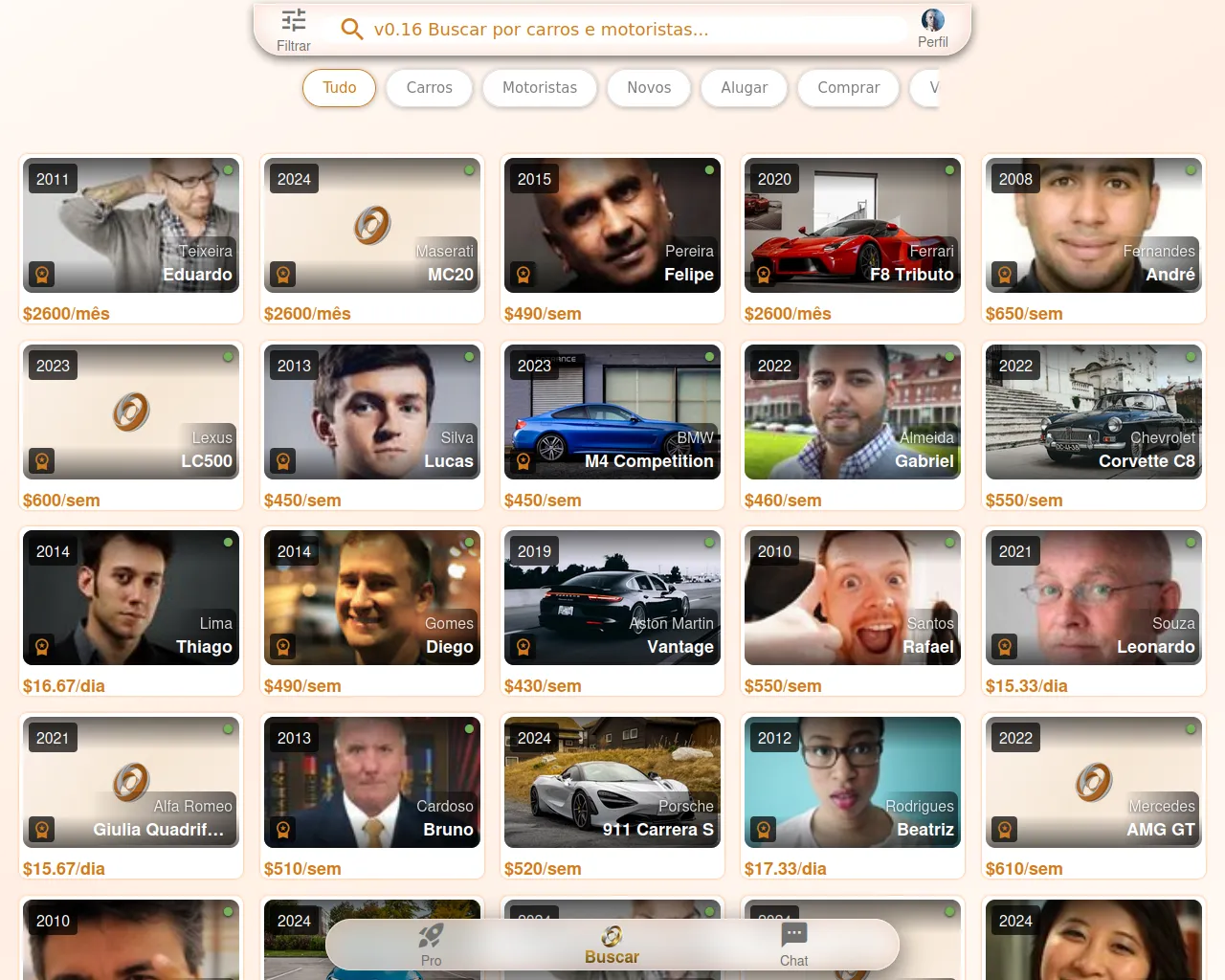
Task: Click the badge icon on Bruno Cardoso card
Action: point(283,830)
